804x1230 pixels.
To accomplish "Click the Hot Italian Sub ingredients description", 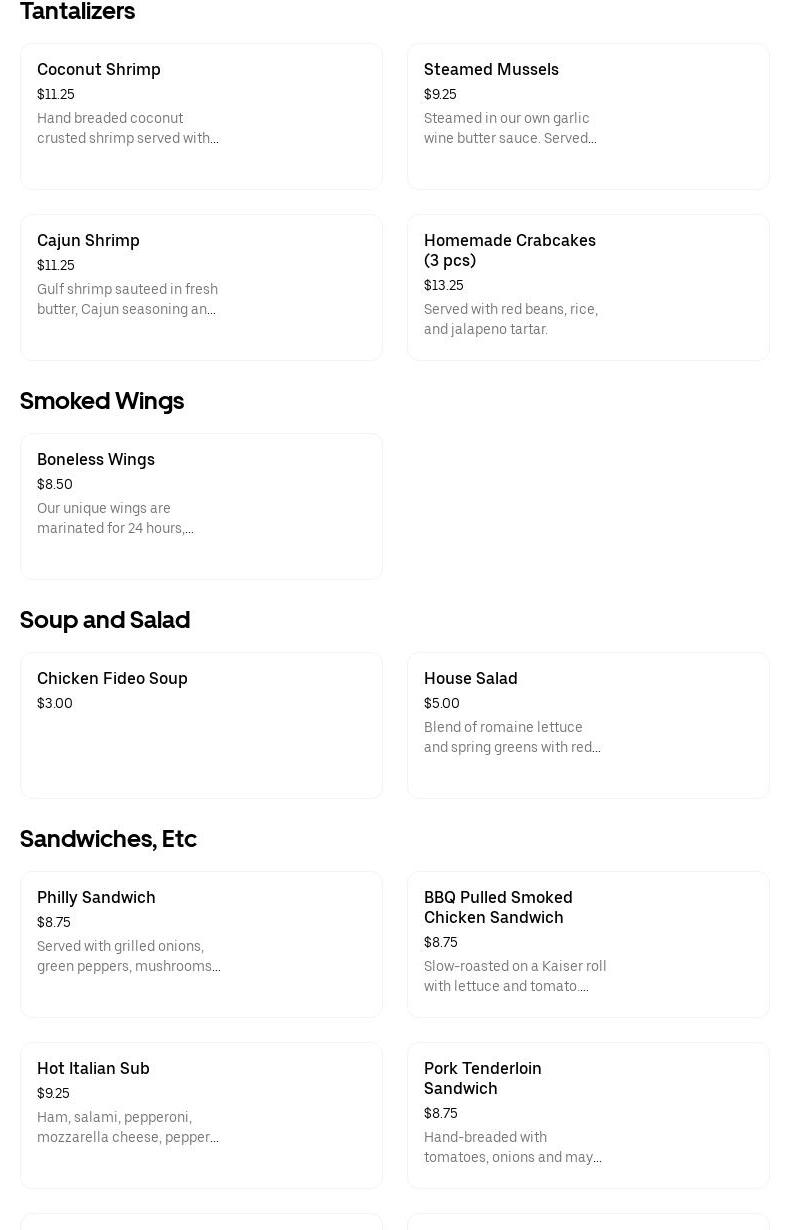I will 127,1127.
